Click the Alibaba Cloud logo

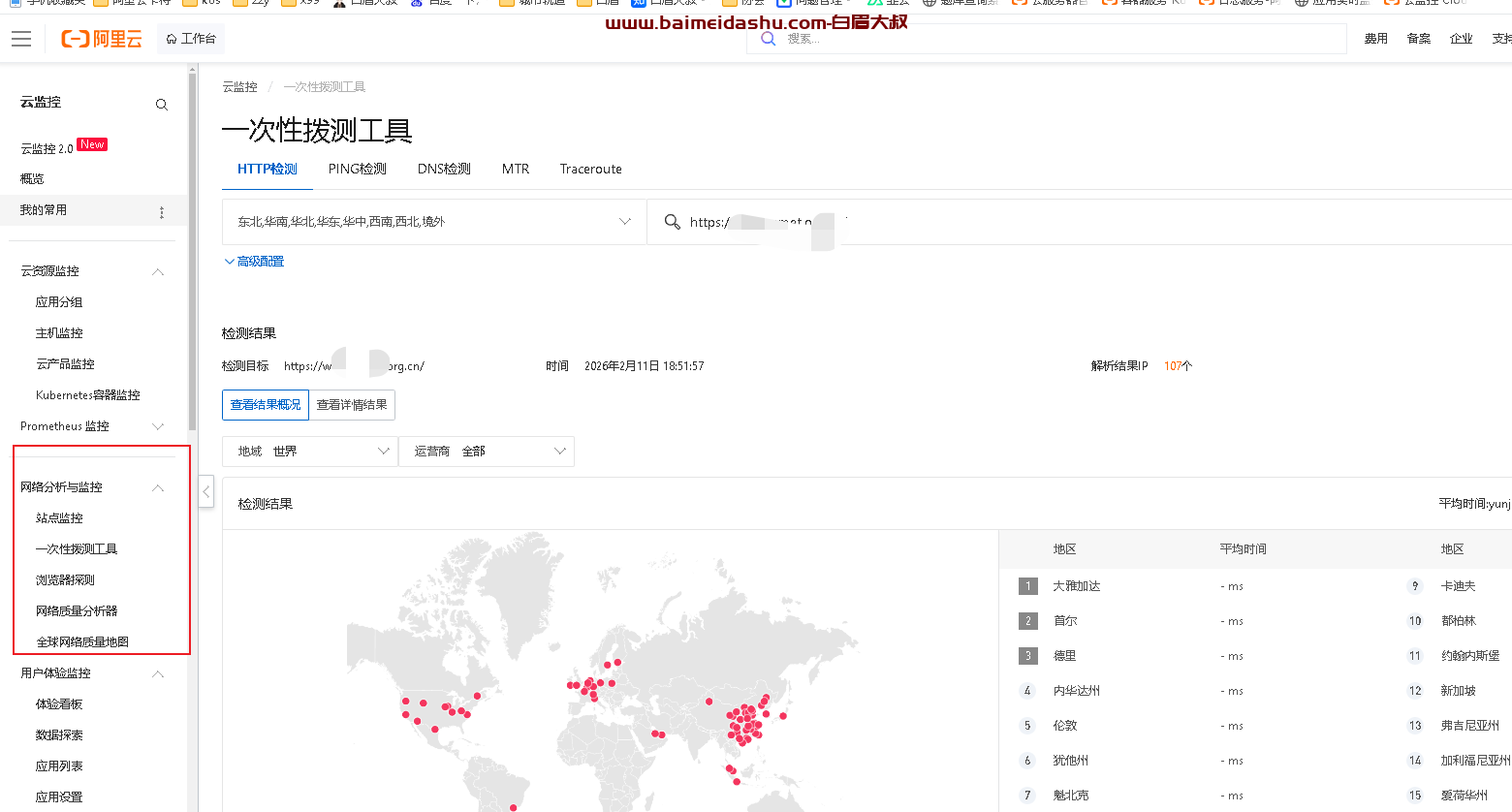click(102, 39)
